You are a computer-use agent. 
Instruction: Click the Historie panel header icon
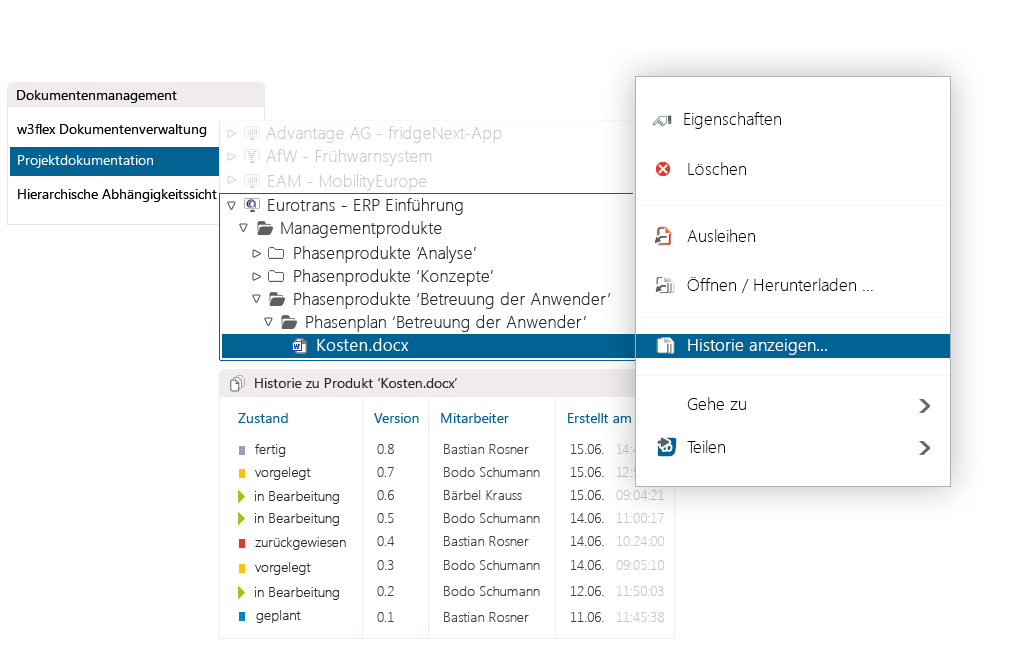pos(237,384)
